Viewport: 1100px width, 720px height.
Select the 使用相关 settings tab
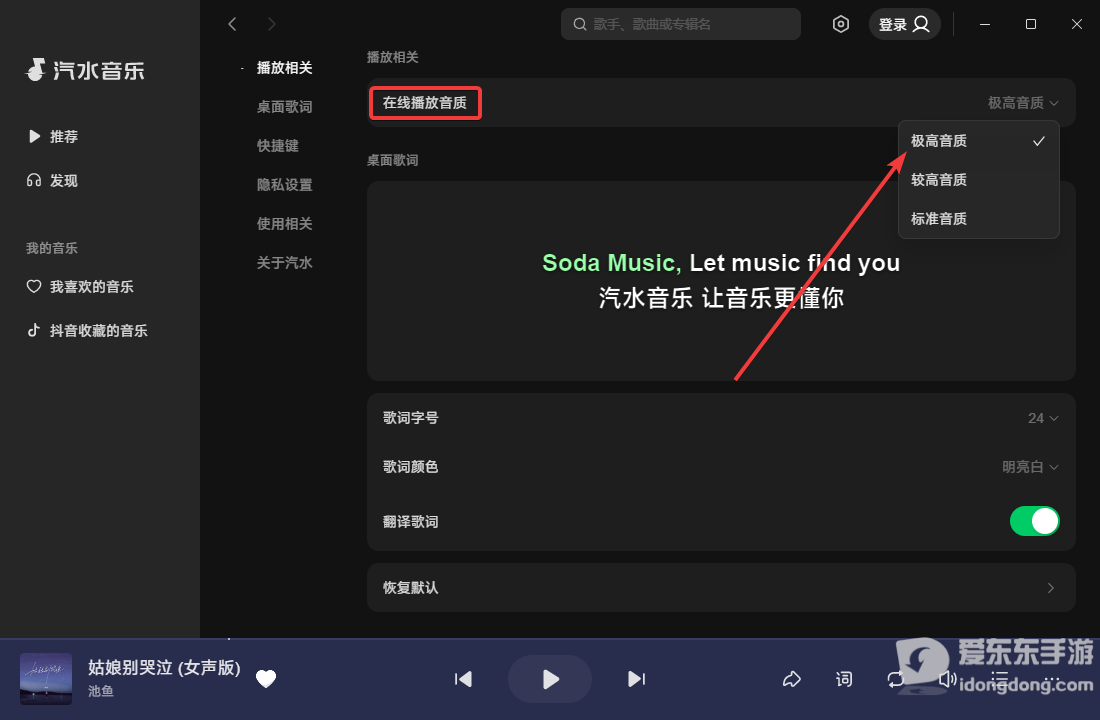[284, 223]
